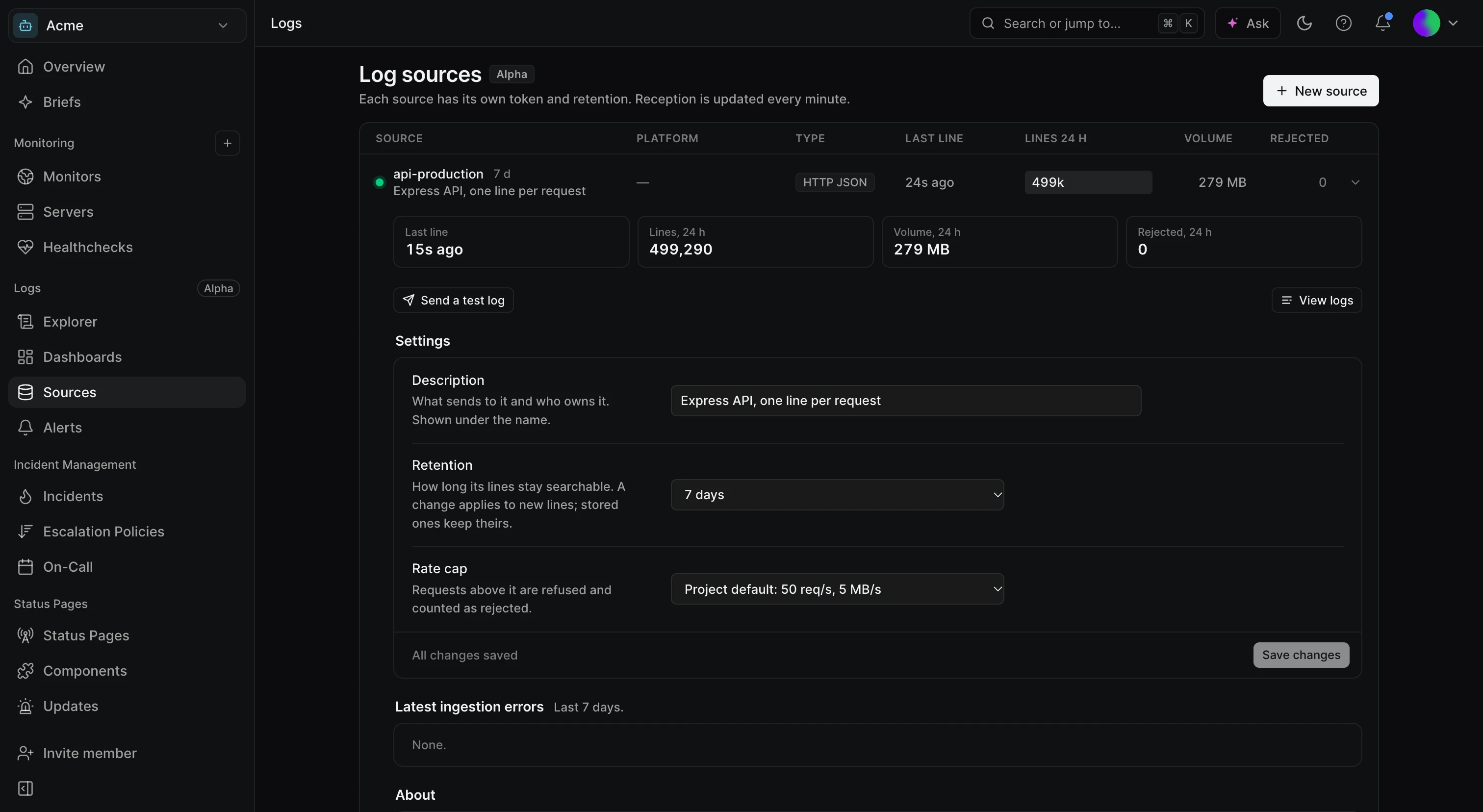Open the Servers page
This screenshot has width=1483, height=812.
pyautogui.click(x=127, y=212)
